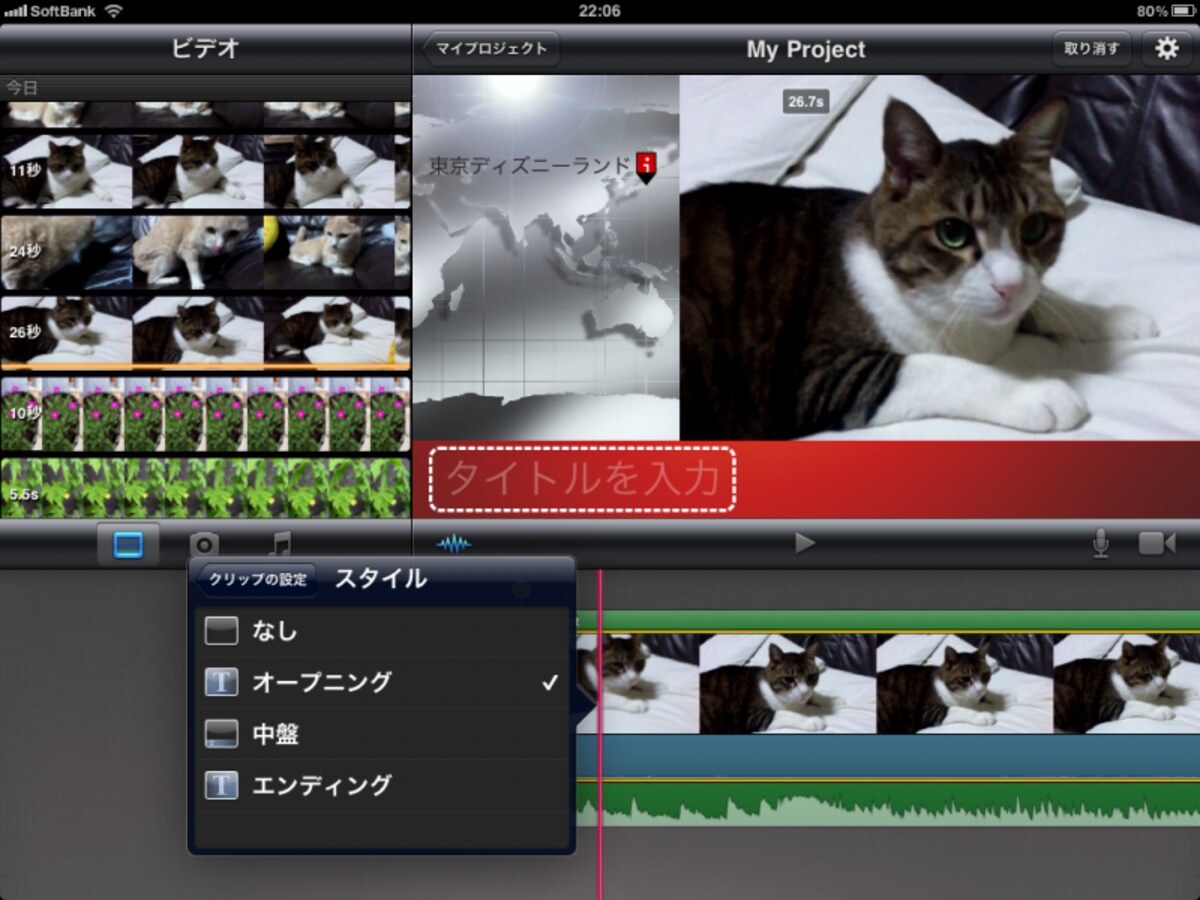Tap the red 東京ディズニーランド location pin
This screenshot has height=900, width=1200.
coord(646,167)
